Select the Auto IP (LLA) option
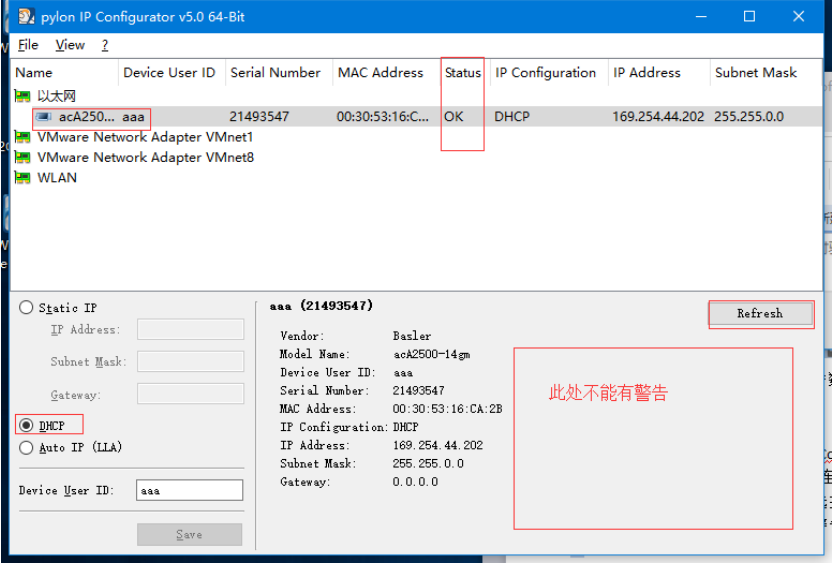Viewport: 839px width, 563px height. click(x=26, y=447)
